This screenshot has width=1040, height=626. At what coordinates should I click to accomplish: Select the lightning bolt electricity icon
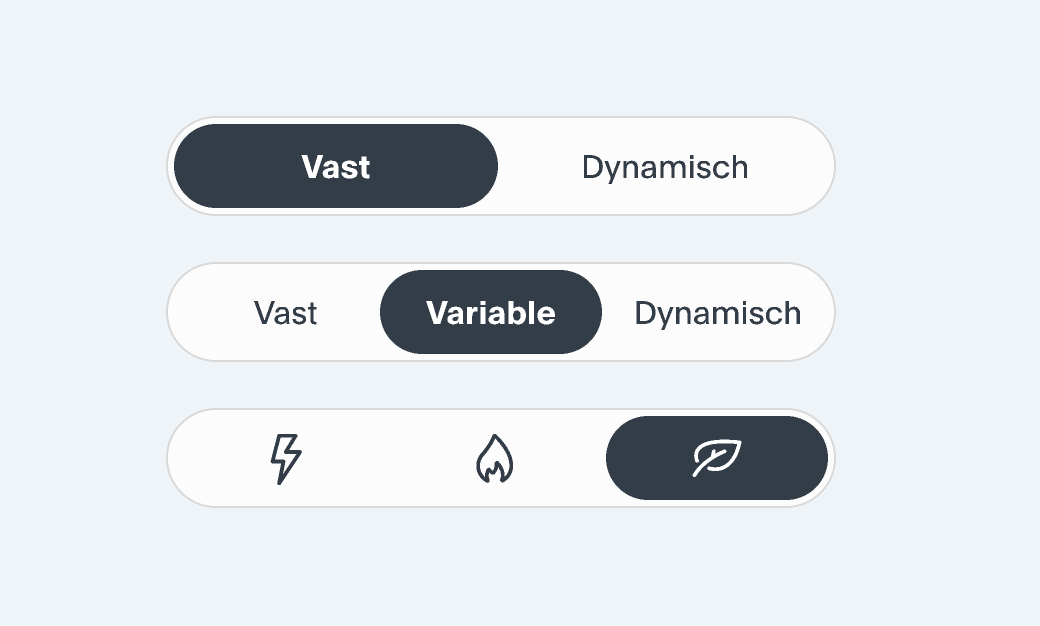pos(285,458)
